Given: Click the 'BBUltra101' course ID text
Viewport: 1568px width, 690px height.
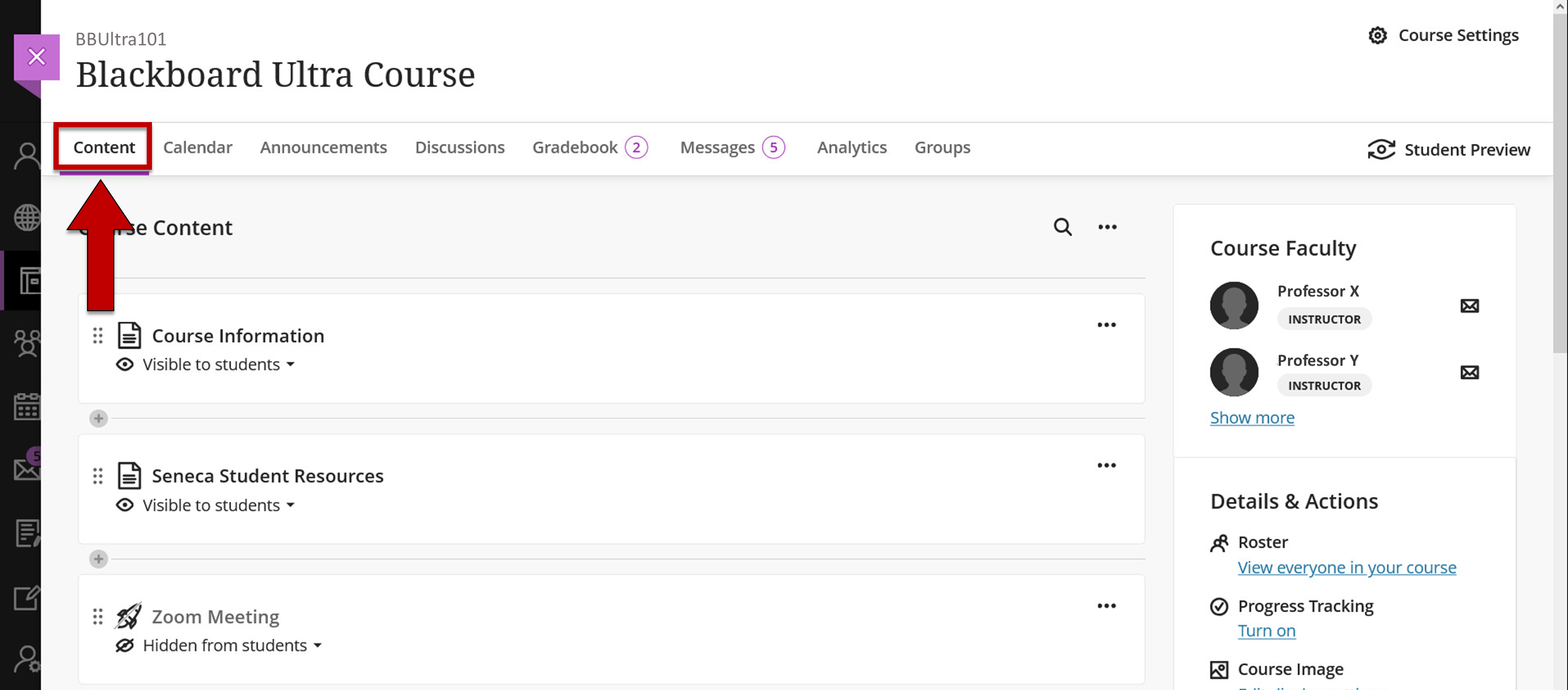Looking at the screenshot, I should tap(121, 39).
